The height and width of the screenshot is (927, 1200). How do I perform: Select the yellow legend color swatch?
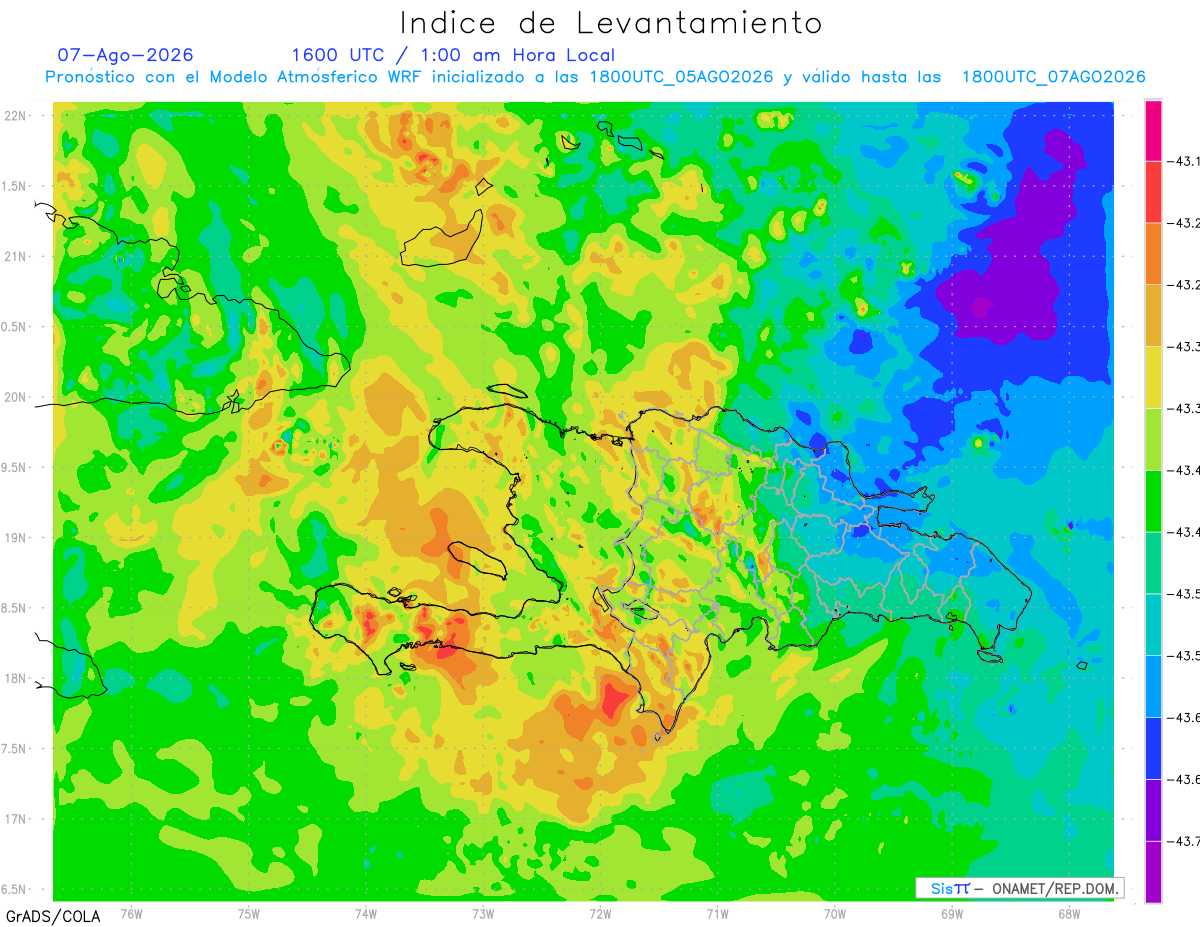click(1153, 378)
